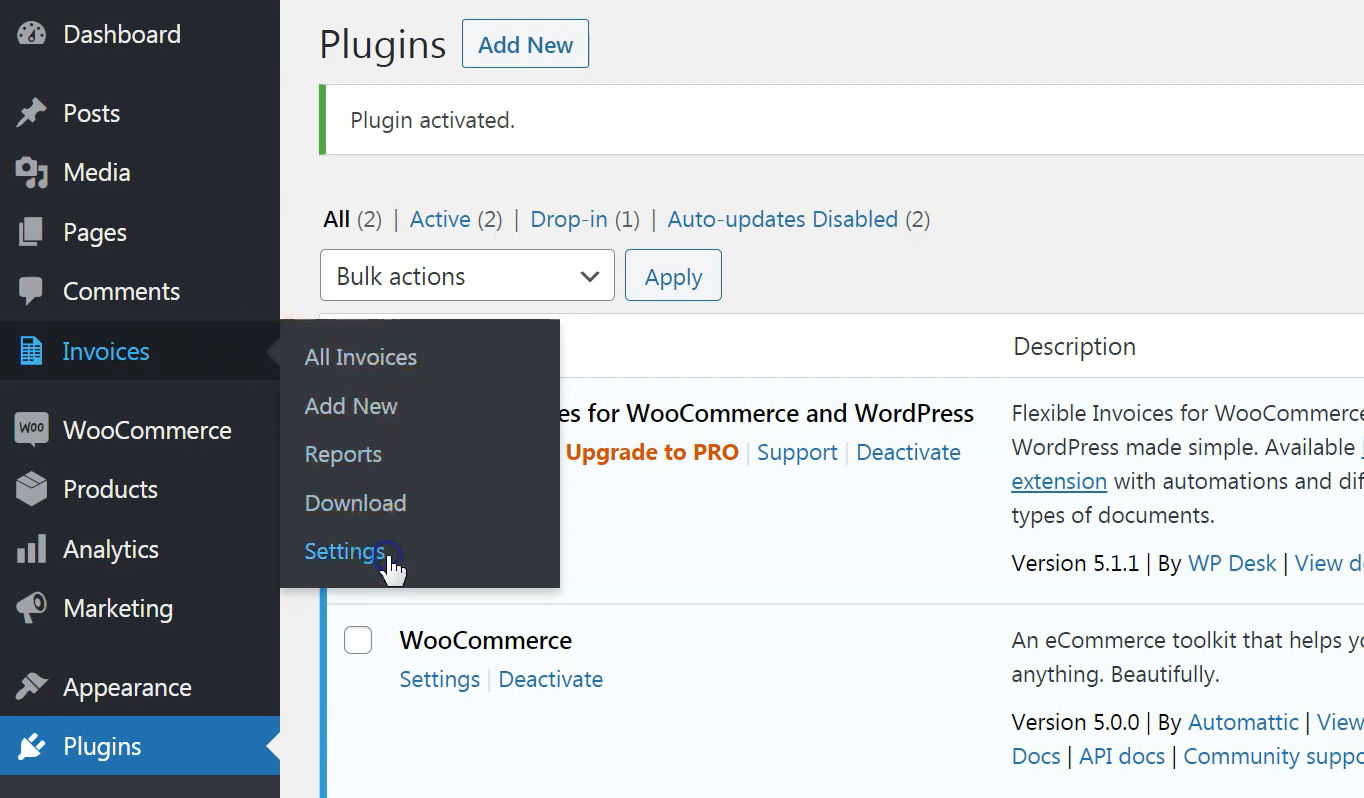Click the Plugin activated notice text
The width and height of the screenshot is (1364, 798).
[432, 120]
